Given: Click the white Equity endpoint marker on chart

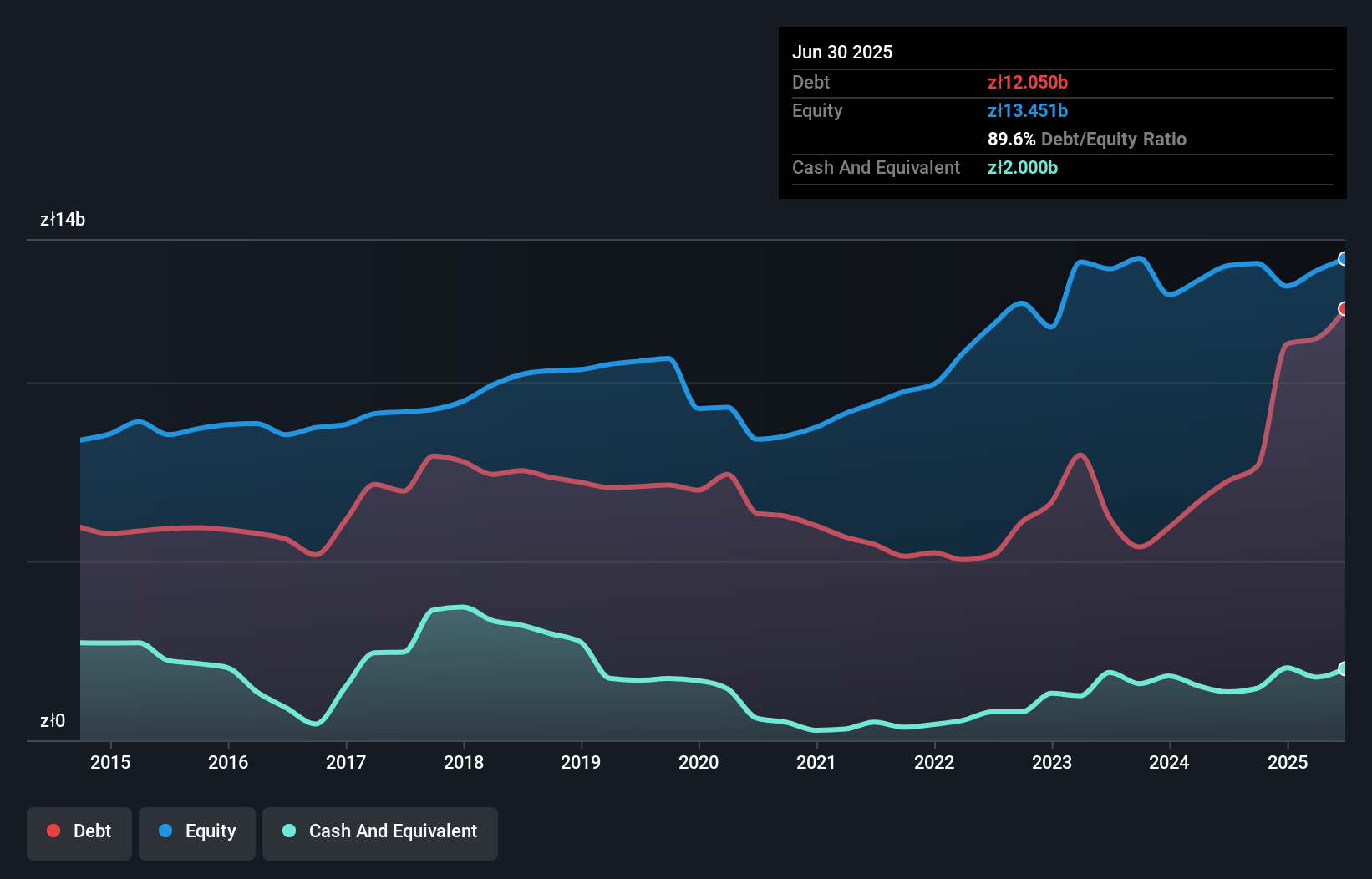Looking at the screenshot, I should (x=1344, y=259).
